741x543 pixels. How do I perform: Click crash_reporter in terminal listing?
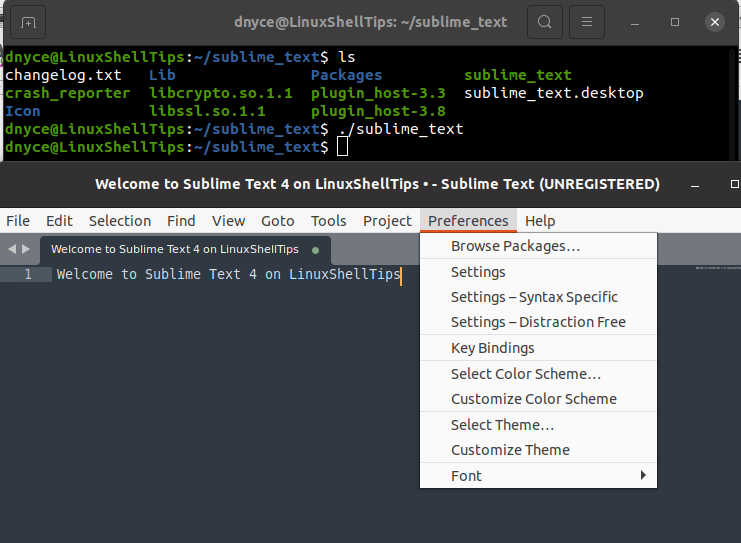click(67, 93)
